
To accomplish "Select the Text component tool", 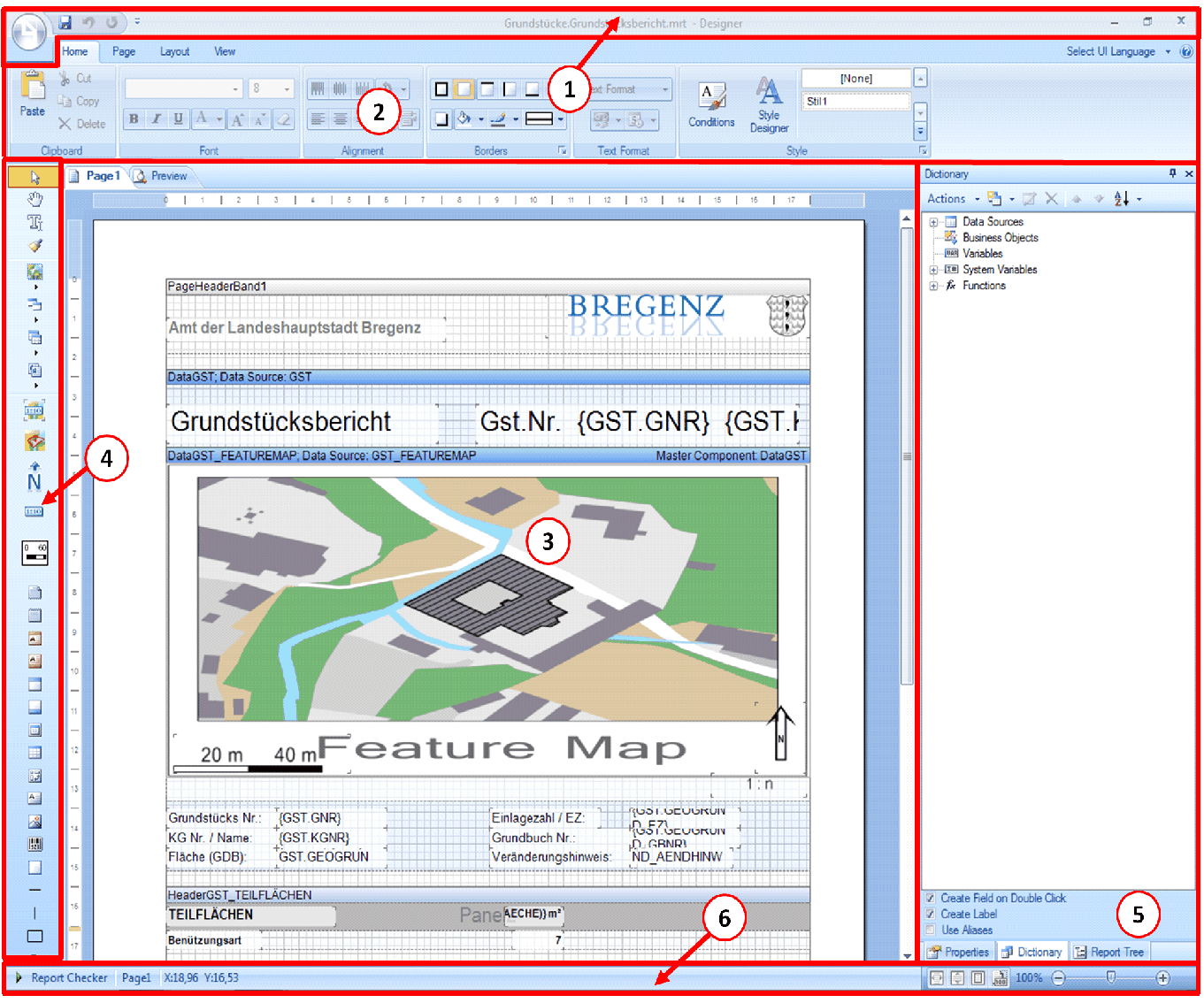I will coord(34,222).
